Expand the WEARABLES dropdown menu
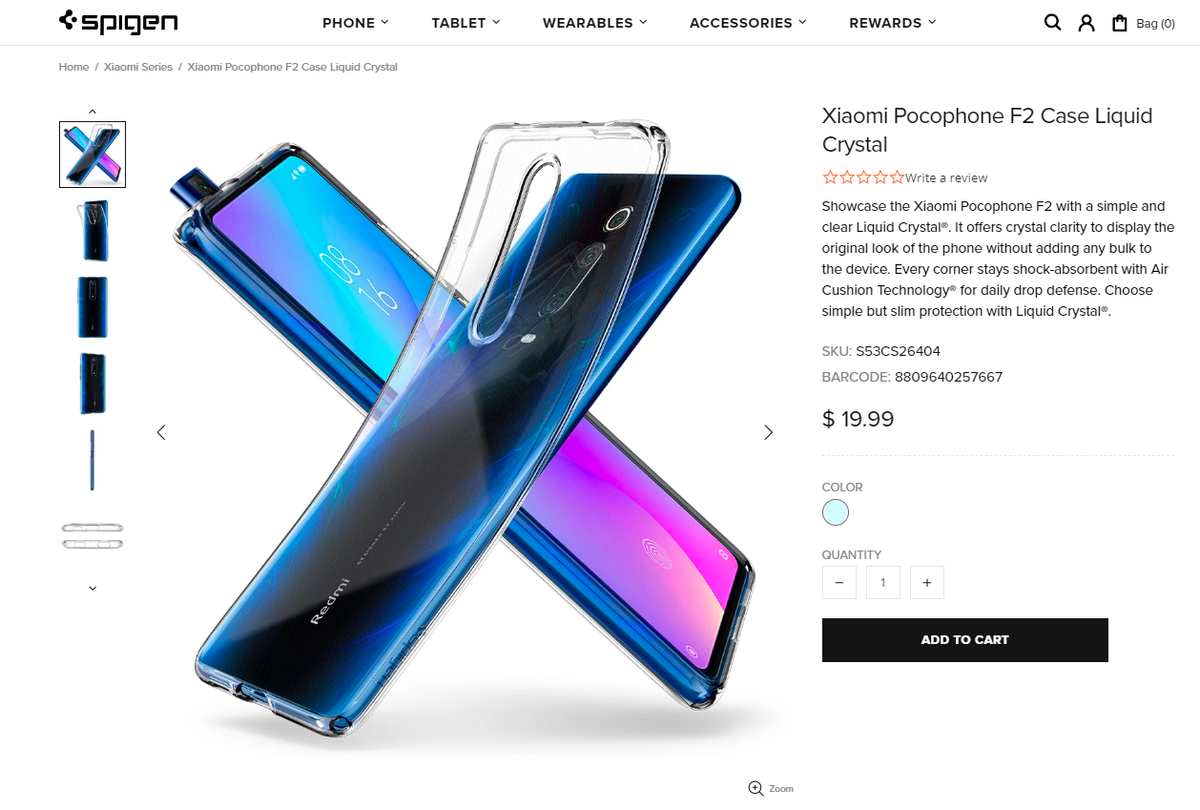1200x810 pixels. pyautogui.click(x=595, y=22)
